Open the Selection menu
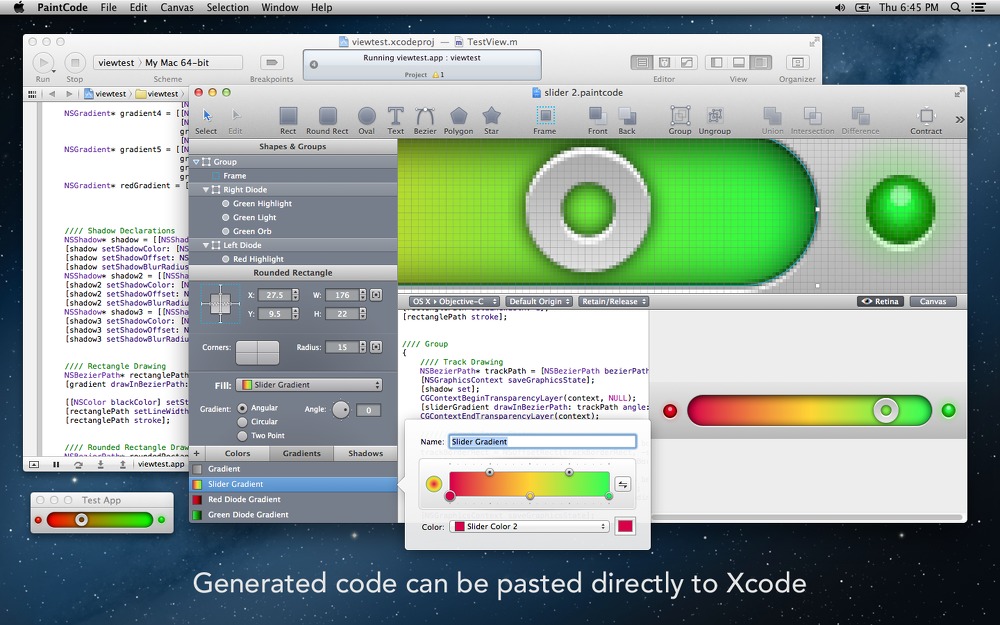The image size is (1000, 625). [228, 8]
